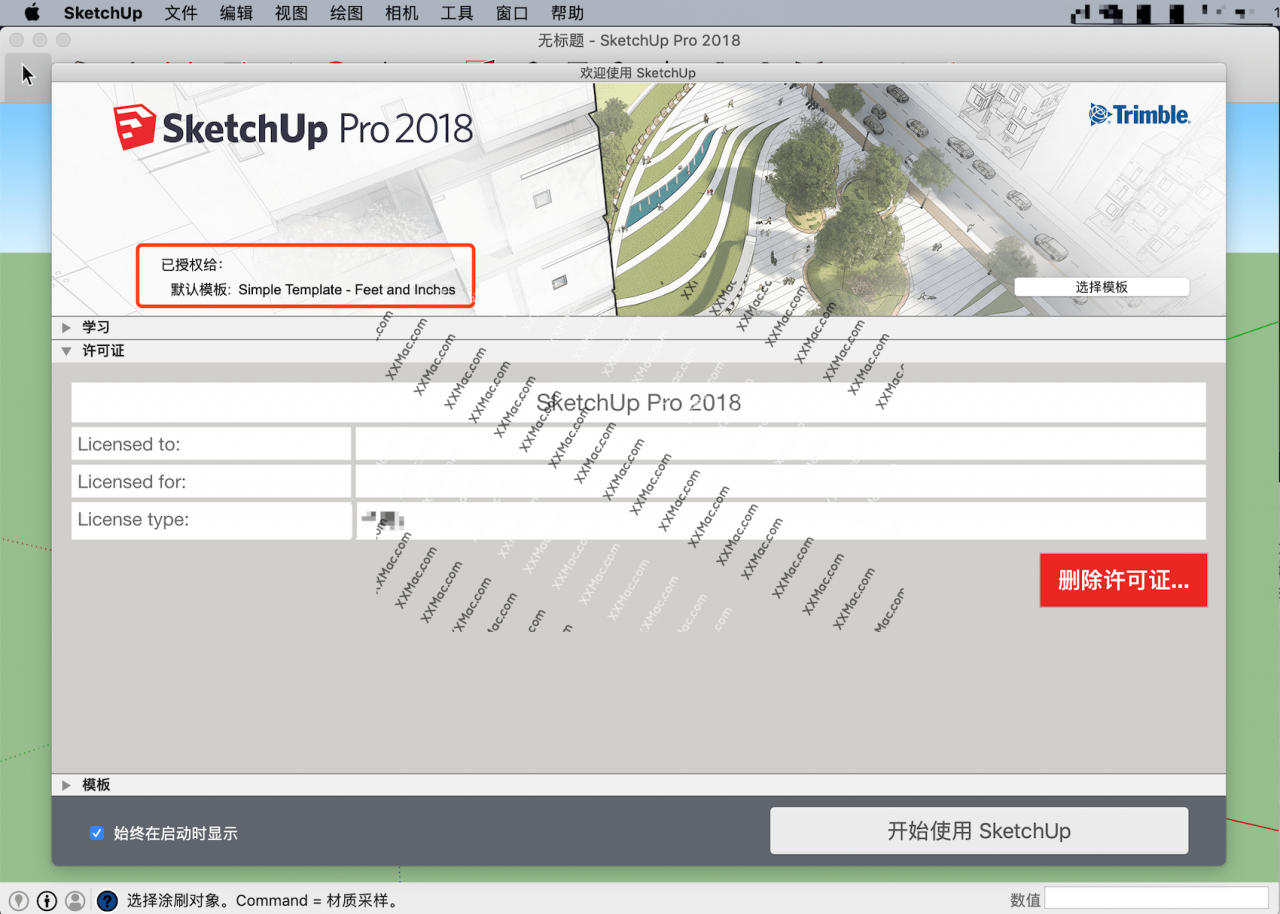Click the Licensed to value field
The image size is (1280, 914).
point(781,444)
